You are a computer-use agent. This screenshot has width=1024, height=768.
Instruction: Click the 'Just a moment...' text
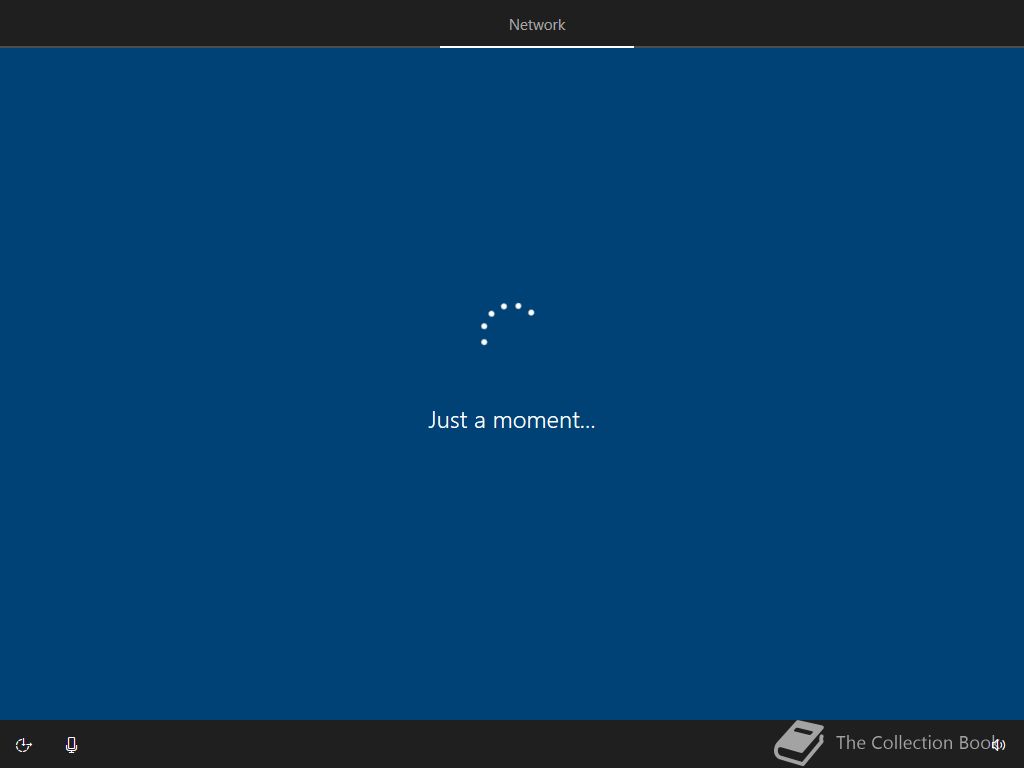point(511,420)
